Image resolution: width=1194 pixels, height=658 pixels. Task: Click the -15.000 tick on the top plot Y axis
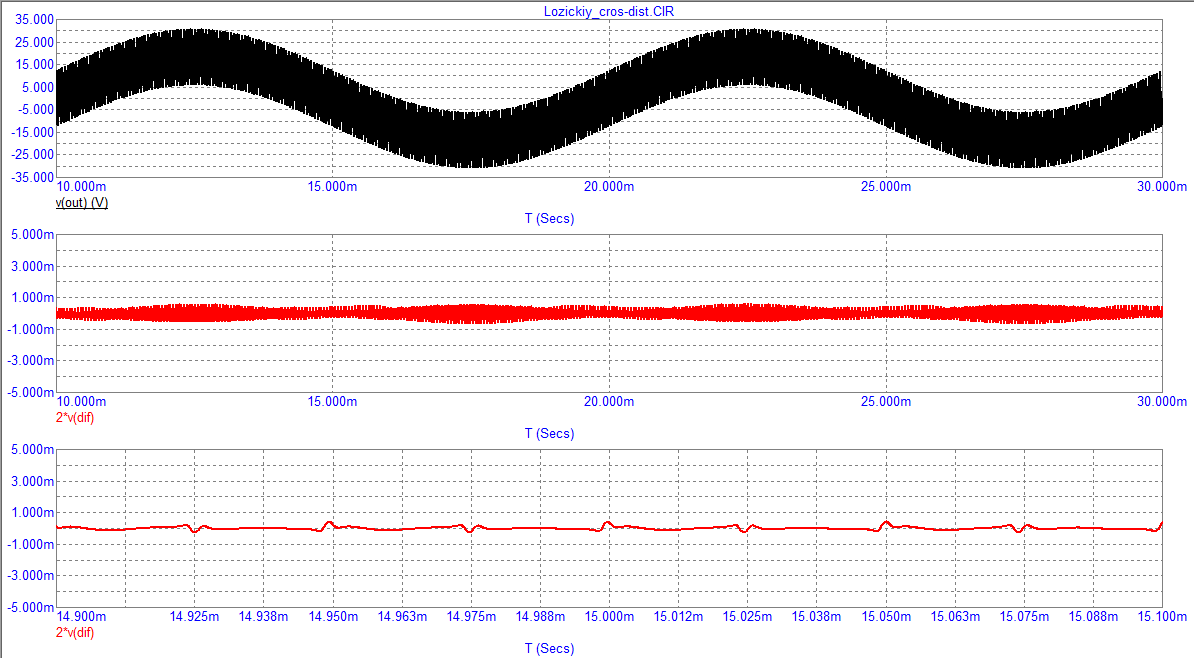(33, 132)
